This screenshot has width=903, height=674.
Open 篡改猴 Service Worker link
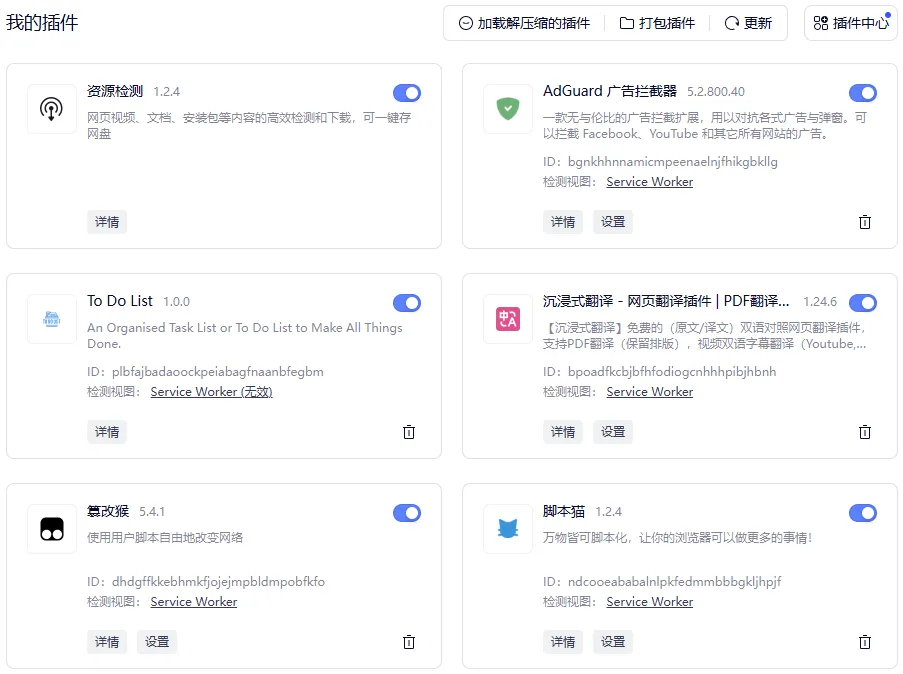[x=194, y=602]
